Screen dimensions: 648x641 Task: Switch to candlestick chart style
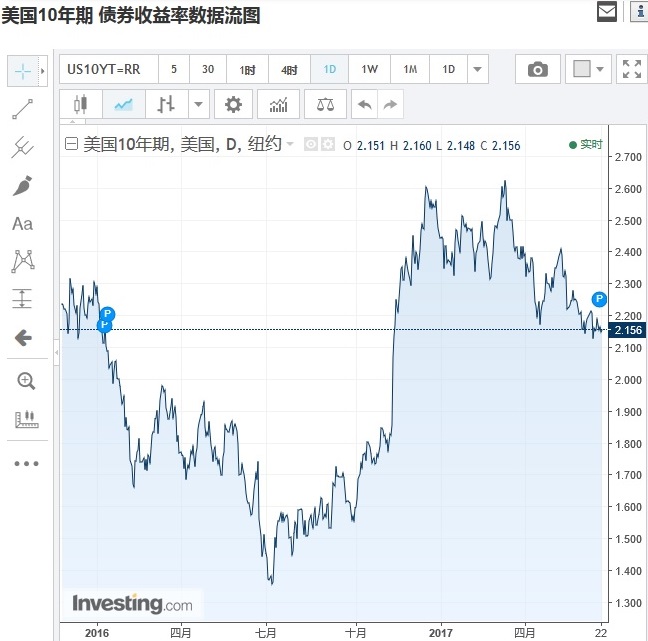click(x=81, y=104)
